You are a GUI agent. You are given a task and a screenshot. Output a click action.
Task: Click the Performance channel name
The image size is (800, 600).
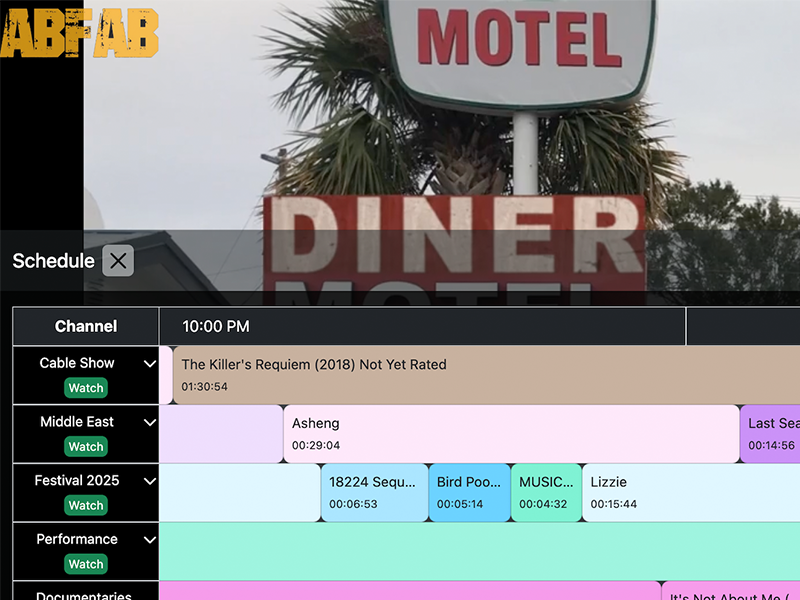tap(77, 539)
